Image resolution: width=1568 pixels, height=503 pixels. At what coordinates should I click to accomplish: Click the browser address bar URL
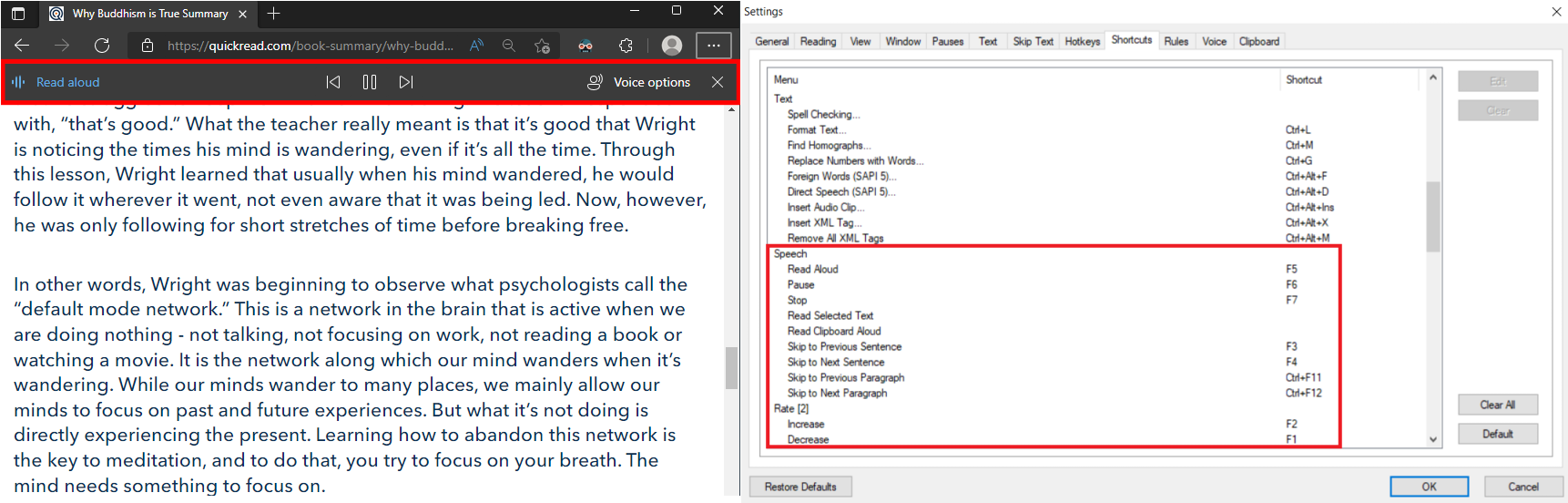pyautogui.click(x=311, y=46)
